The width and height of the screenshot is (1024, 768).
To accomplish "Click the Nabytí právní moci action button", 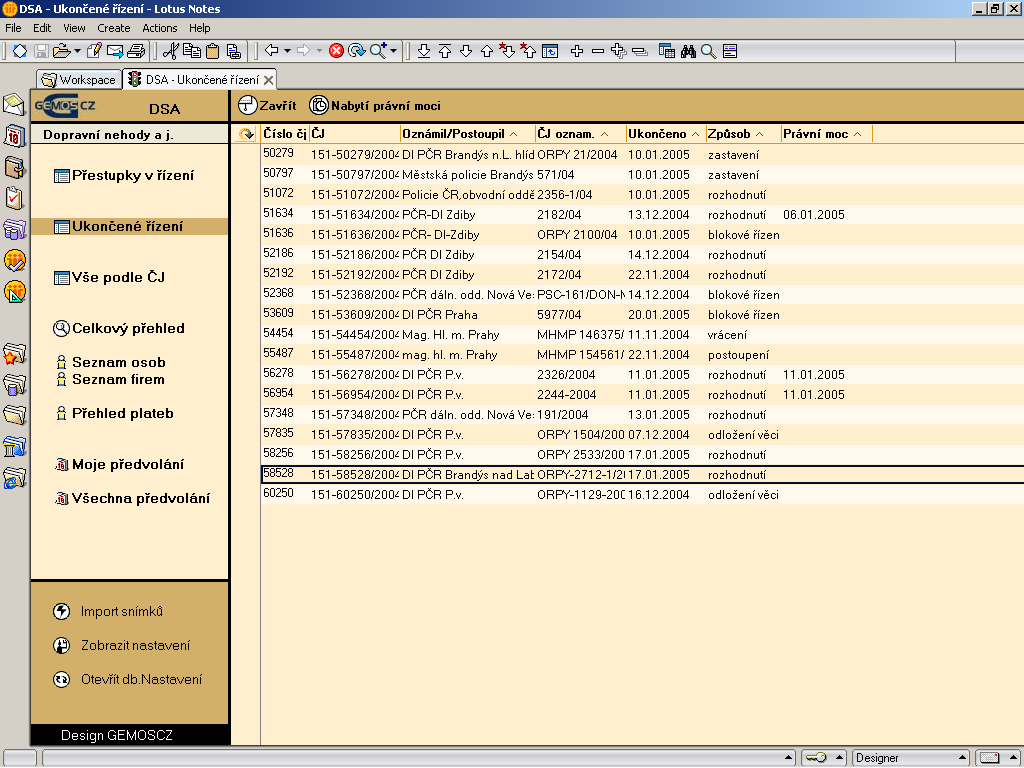I will [x=375, y=105].
